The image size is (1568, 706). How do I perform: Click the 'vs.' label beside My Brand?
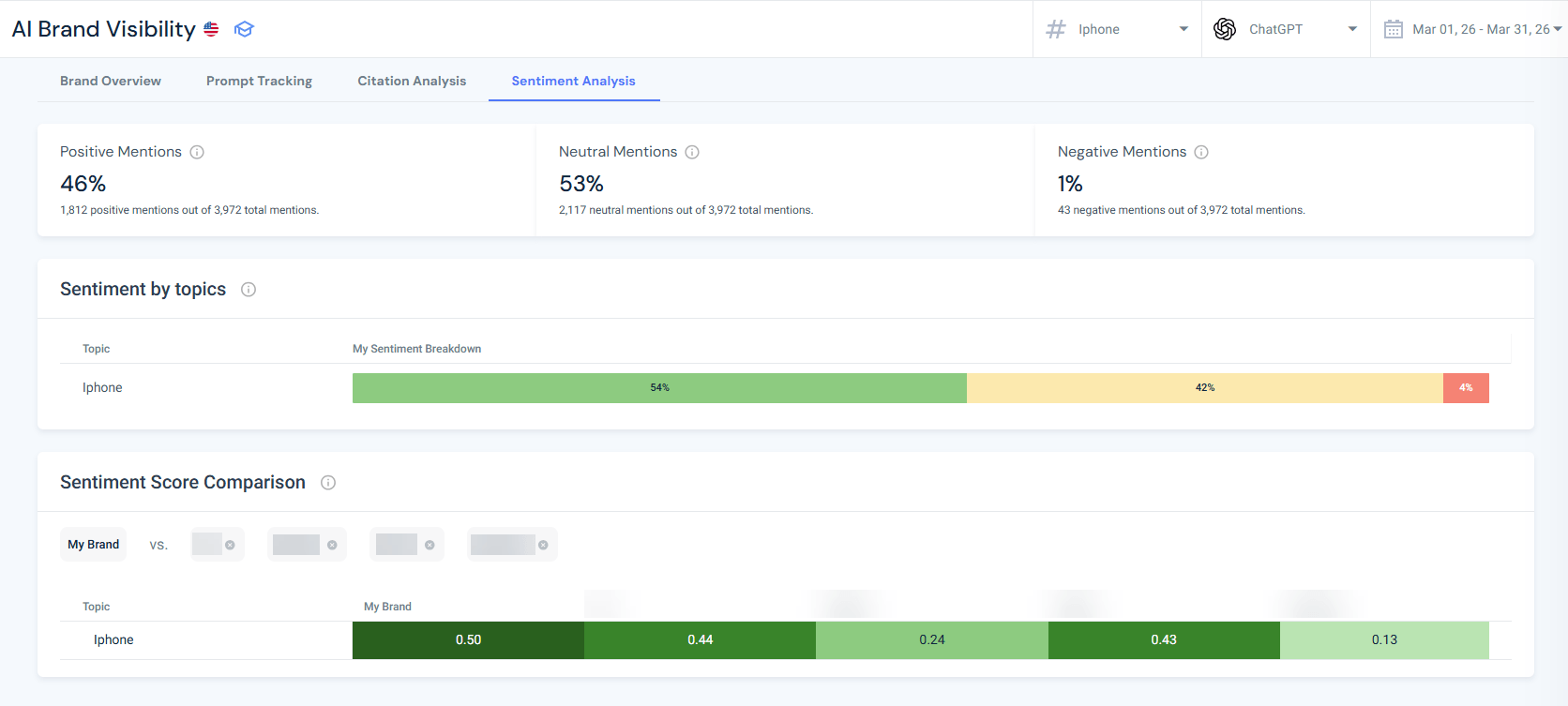pos(158,545)
